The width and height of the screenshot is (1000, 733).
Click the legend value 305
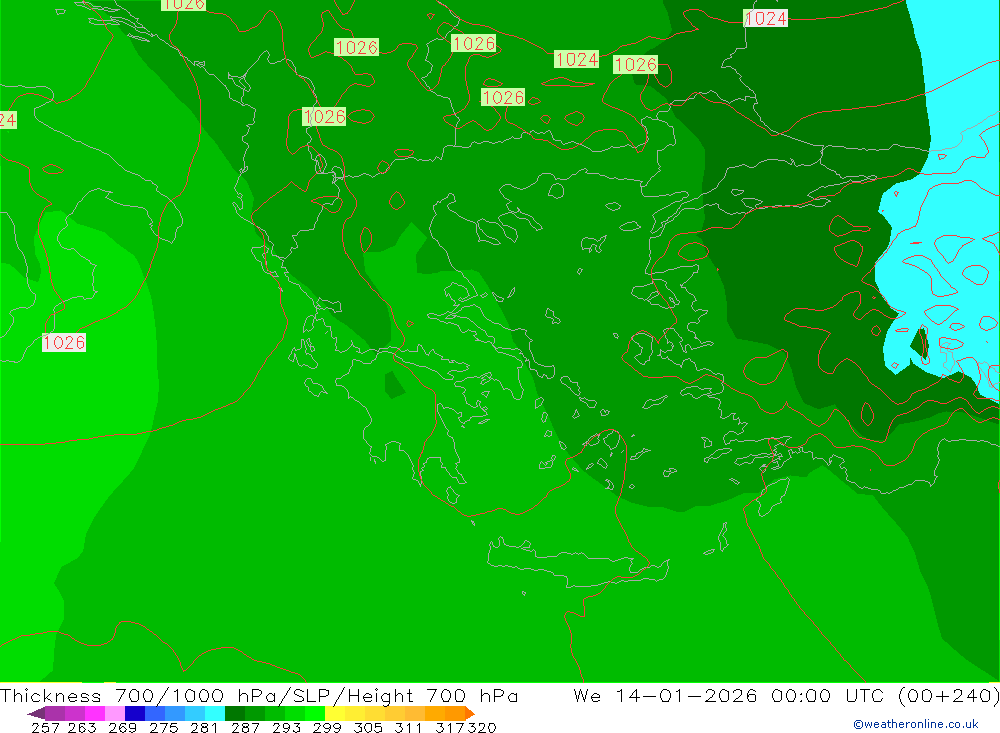click(367, 727)
